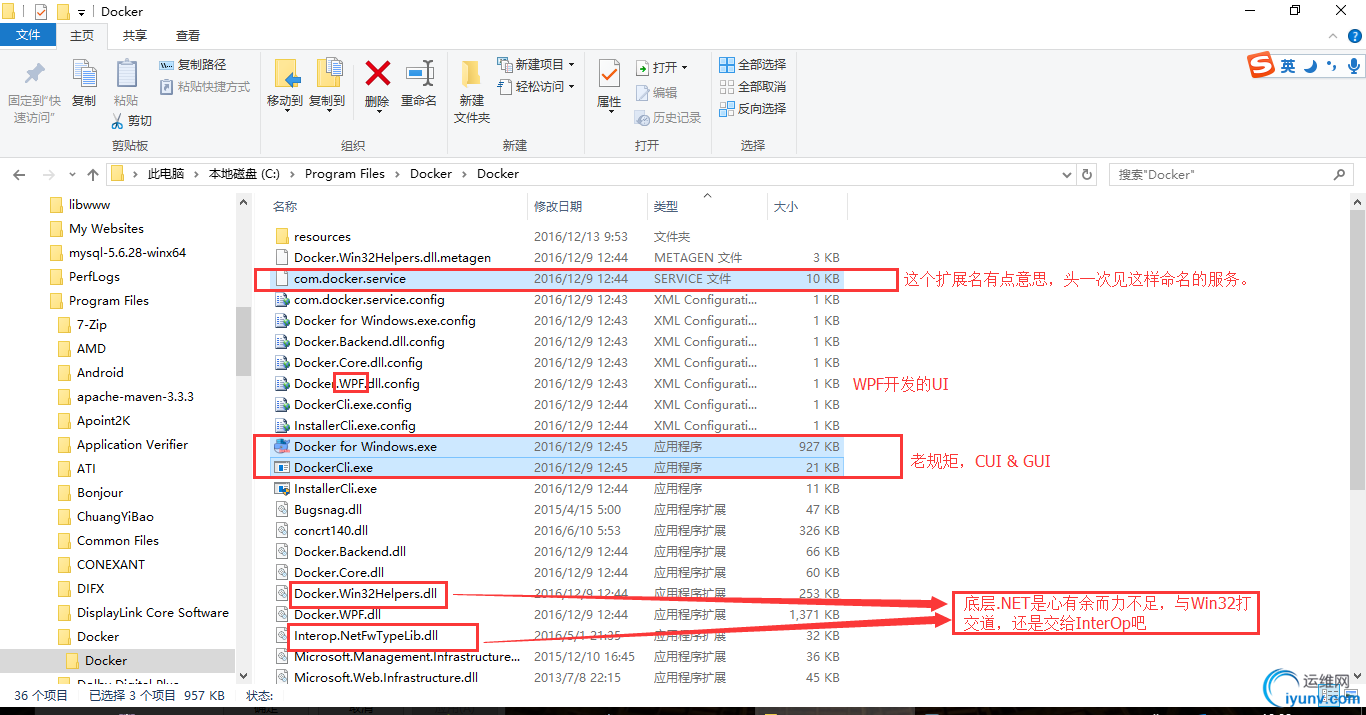Open the Open (打开) dropdown arrow
The width and height of the screenshot is (1366, 715).
point(684,68)
